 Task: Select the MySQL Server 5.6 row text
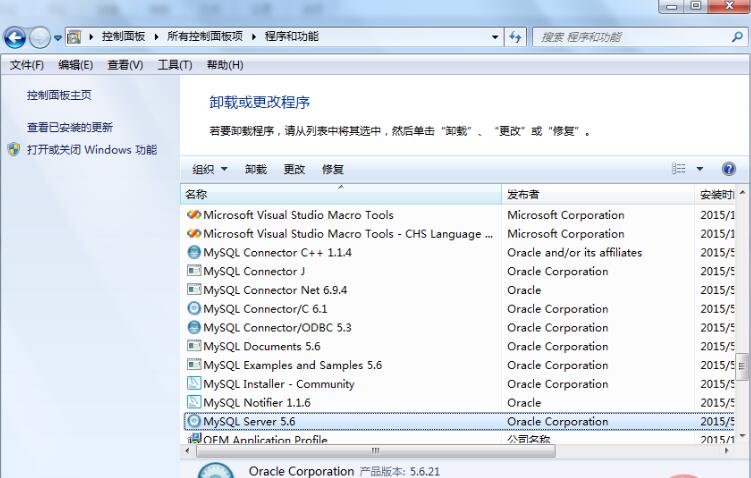[x=249, y=421]
